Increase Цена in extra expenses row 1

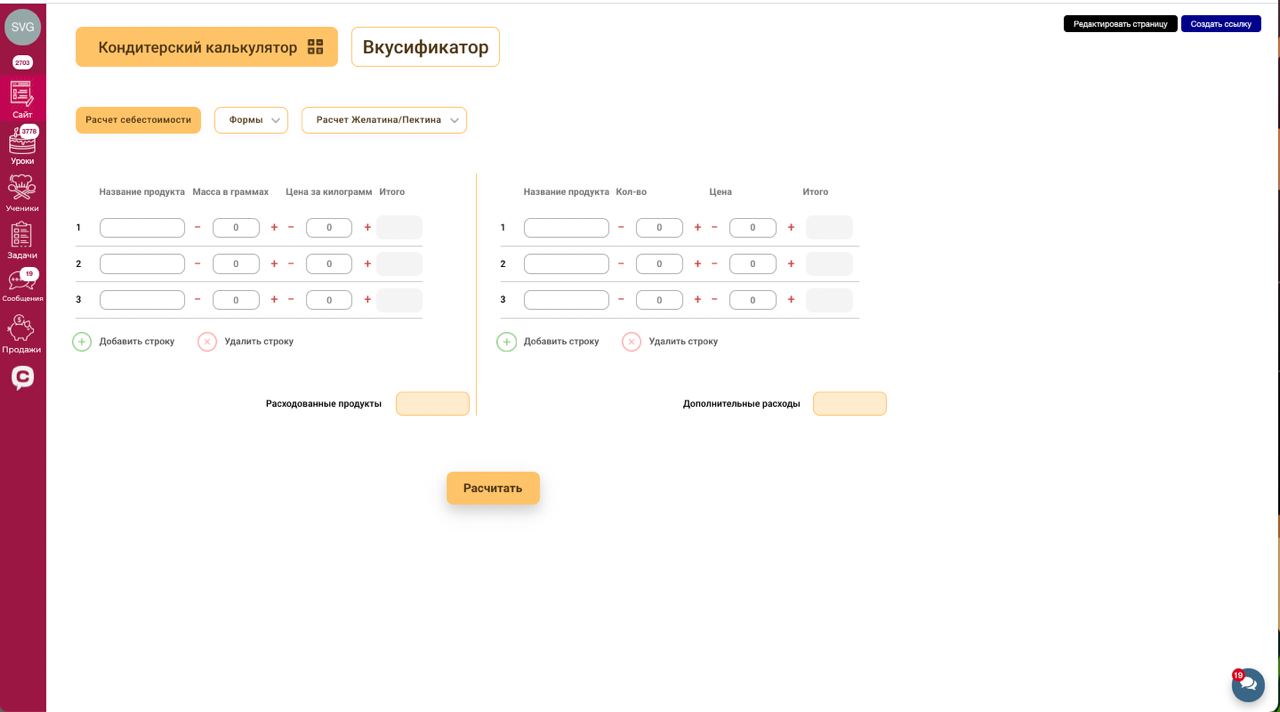coord(791,228)
